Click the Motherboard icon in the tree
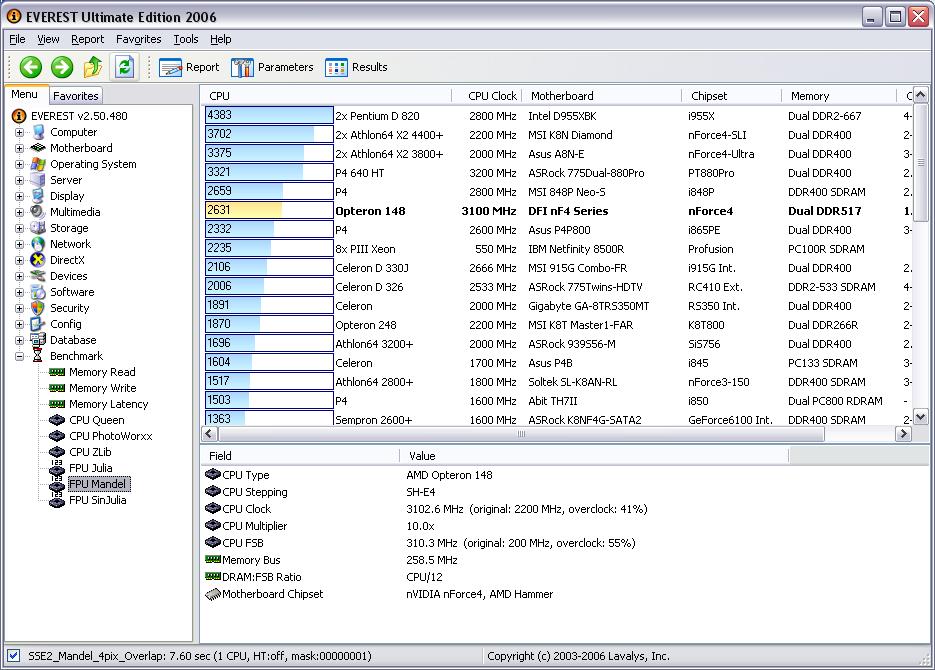 [38, 148]
